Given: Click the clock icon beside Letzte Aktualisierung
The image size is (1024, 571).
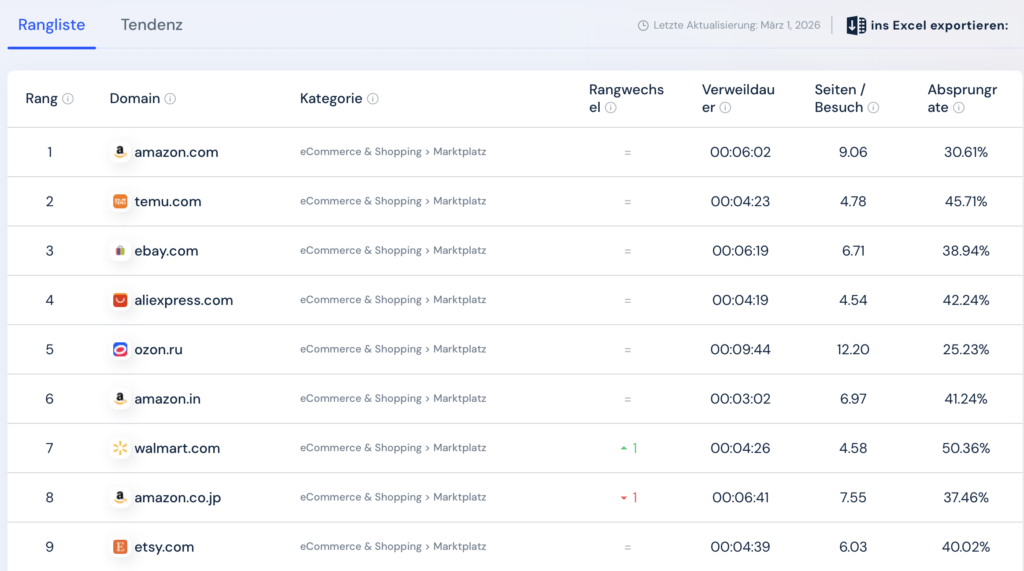Looking at the screenshot, I should [643, 26].
